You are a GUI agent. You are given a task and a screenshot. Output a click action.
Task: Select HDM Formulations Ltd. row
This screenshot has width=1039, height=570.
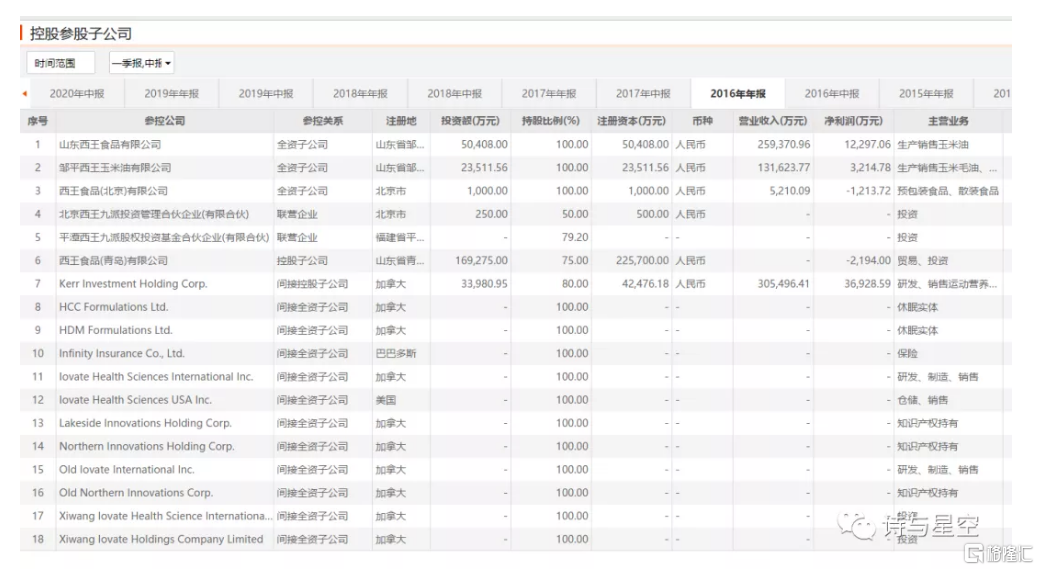(x=516, y=330)
